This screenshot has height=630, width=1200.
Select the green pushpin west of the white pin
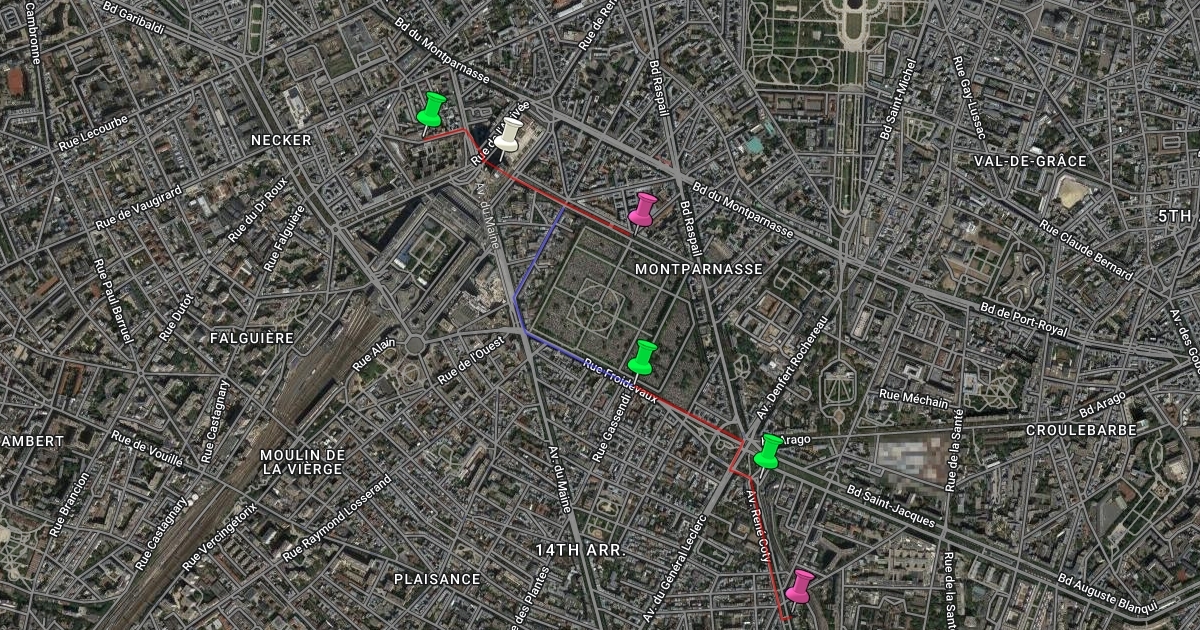pos(432,109)
